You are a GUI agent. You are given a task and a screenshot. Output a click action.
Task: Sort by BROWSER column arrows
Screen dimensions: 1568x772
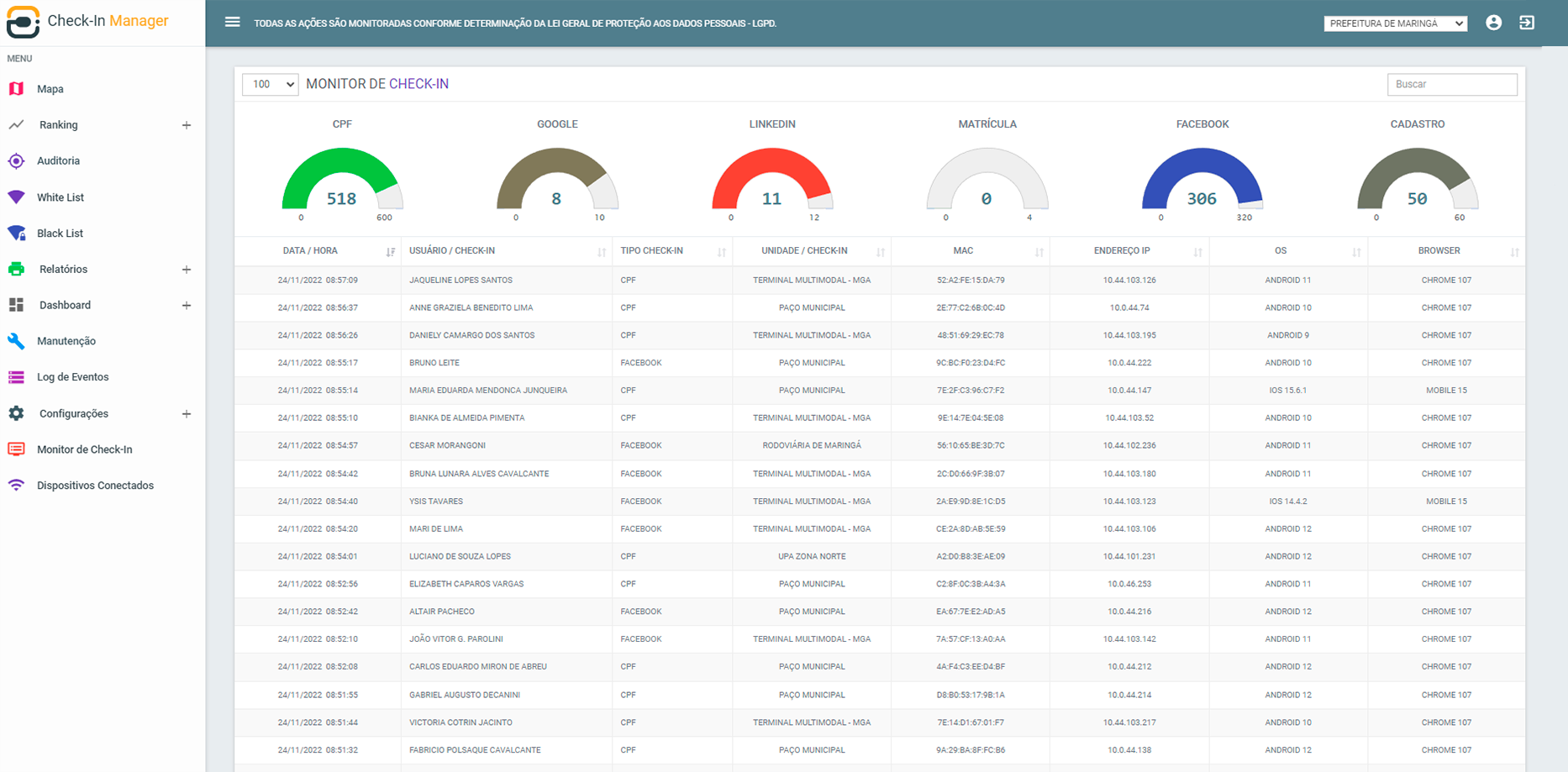click(x=1515, y=252)
